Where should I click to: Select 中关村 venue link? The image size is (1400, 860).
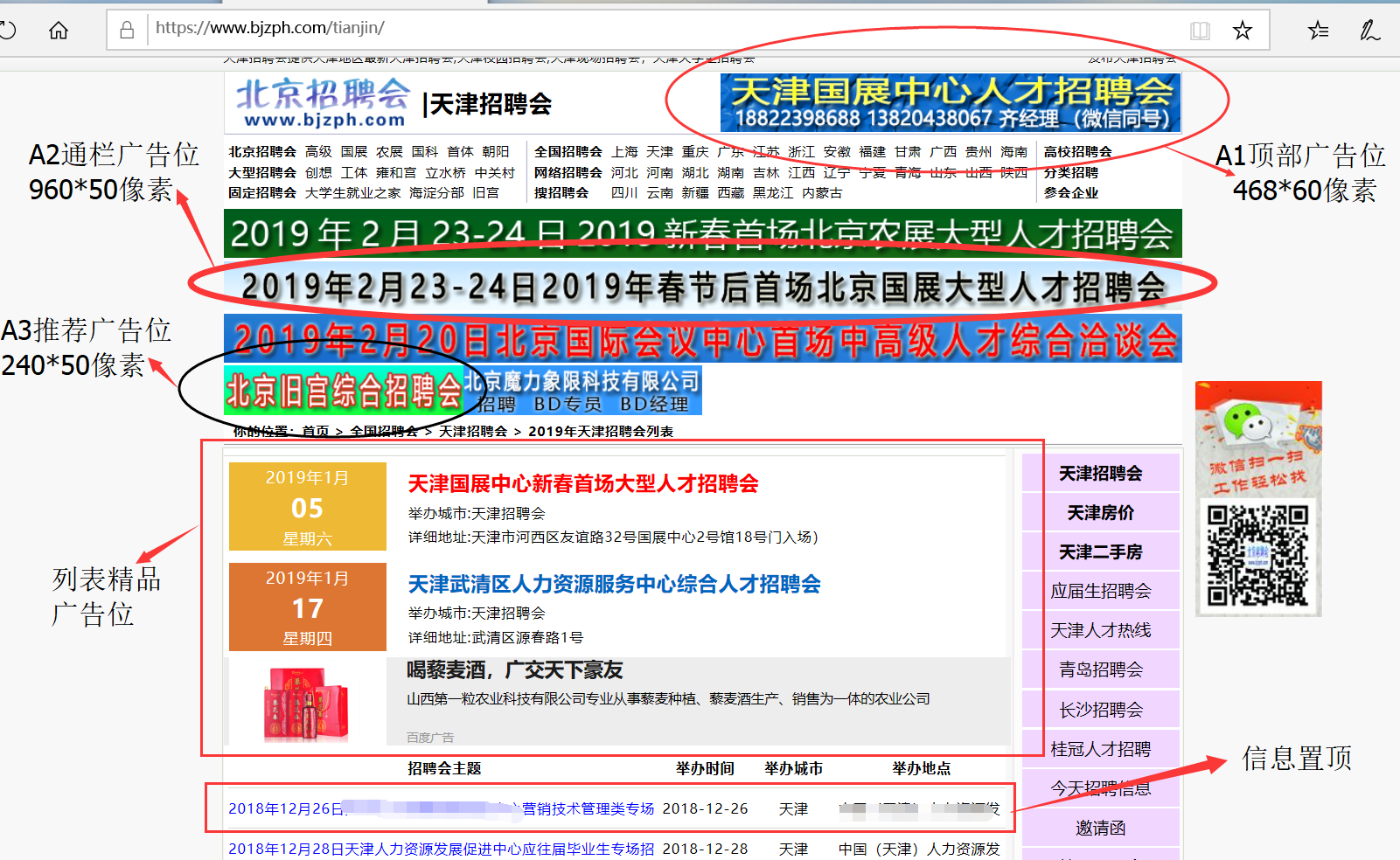495,173
